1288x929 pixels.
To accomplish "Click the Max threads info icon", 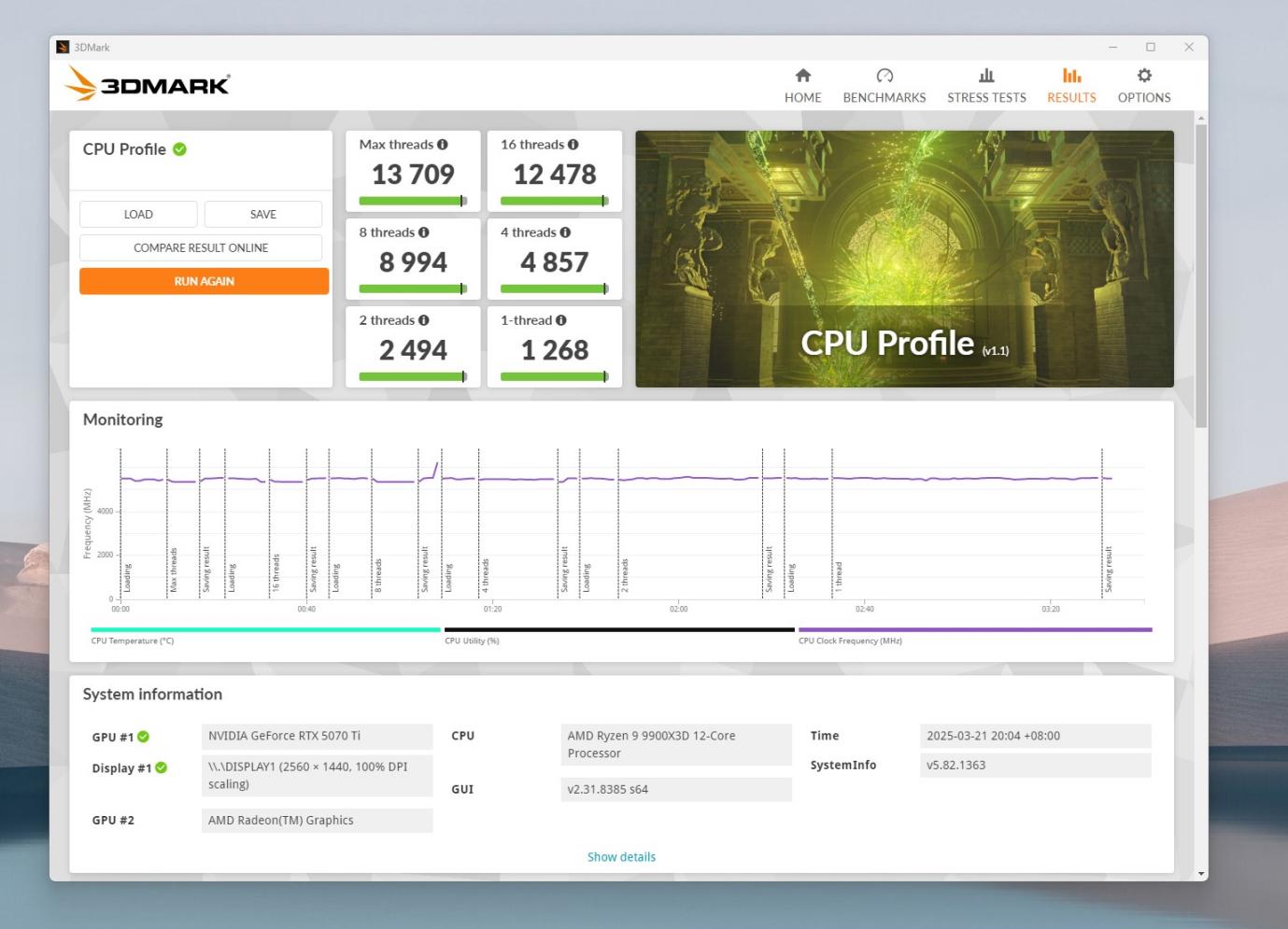I will point(443,145).
